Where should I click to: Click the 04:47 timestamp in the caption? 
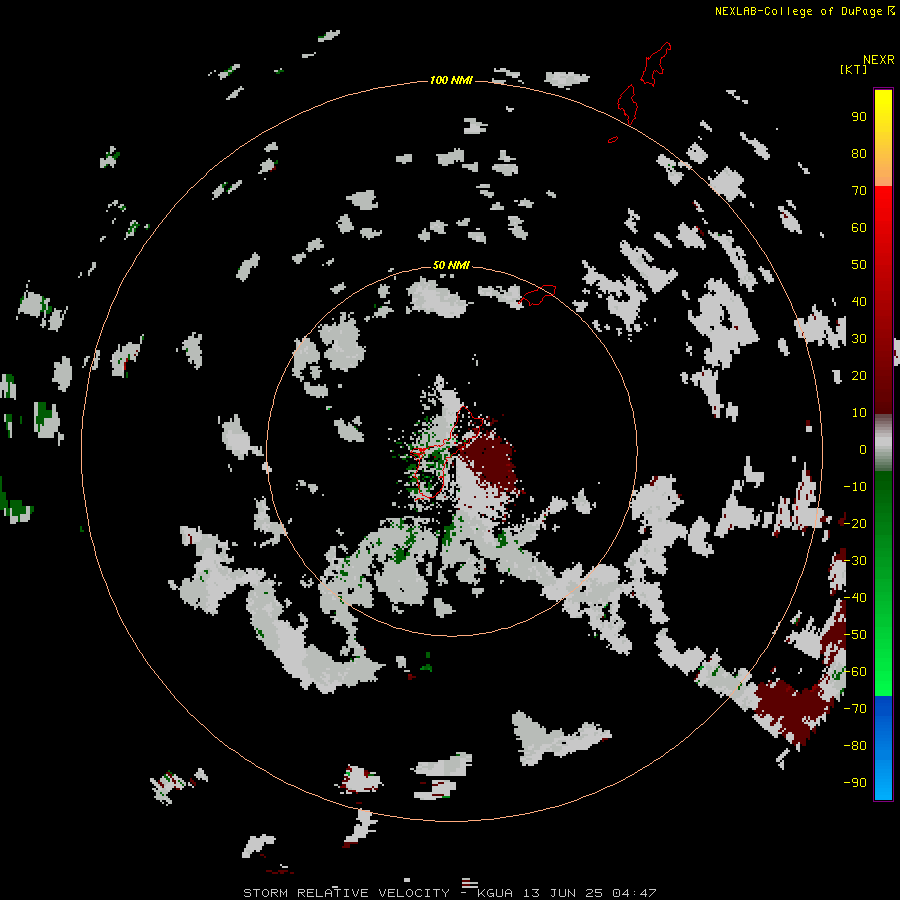(x=634, y=893)
